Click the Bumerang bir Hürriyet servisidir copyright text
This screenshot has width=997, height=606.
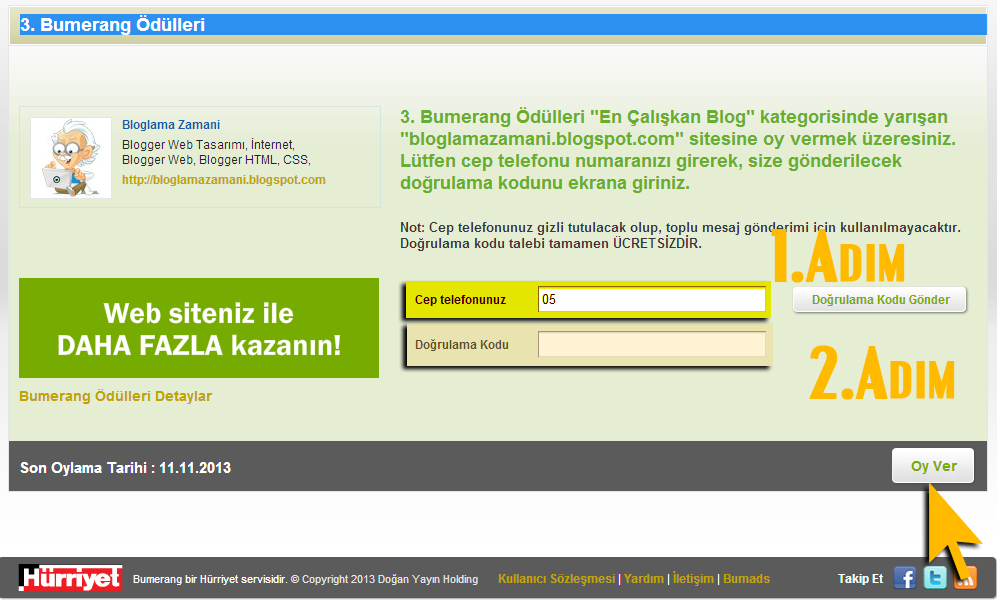coord(305,579)
